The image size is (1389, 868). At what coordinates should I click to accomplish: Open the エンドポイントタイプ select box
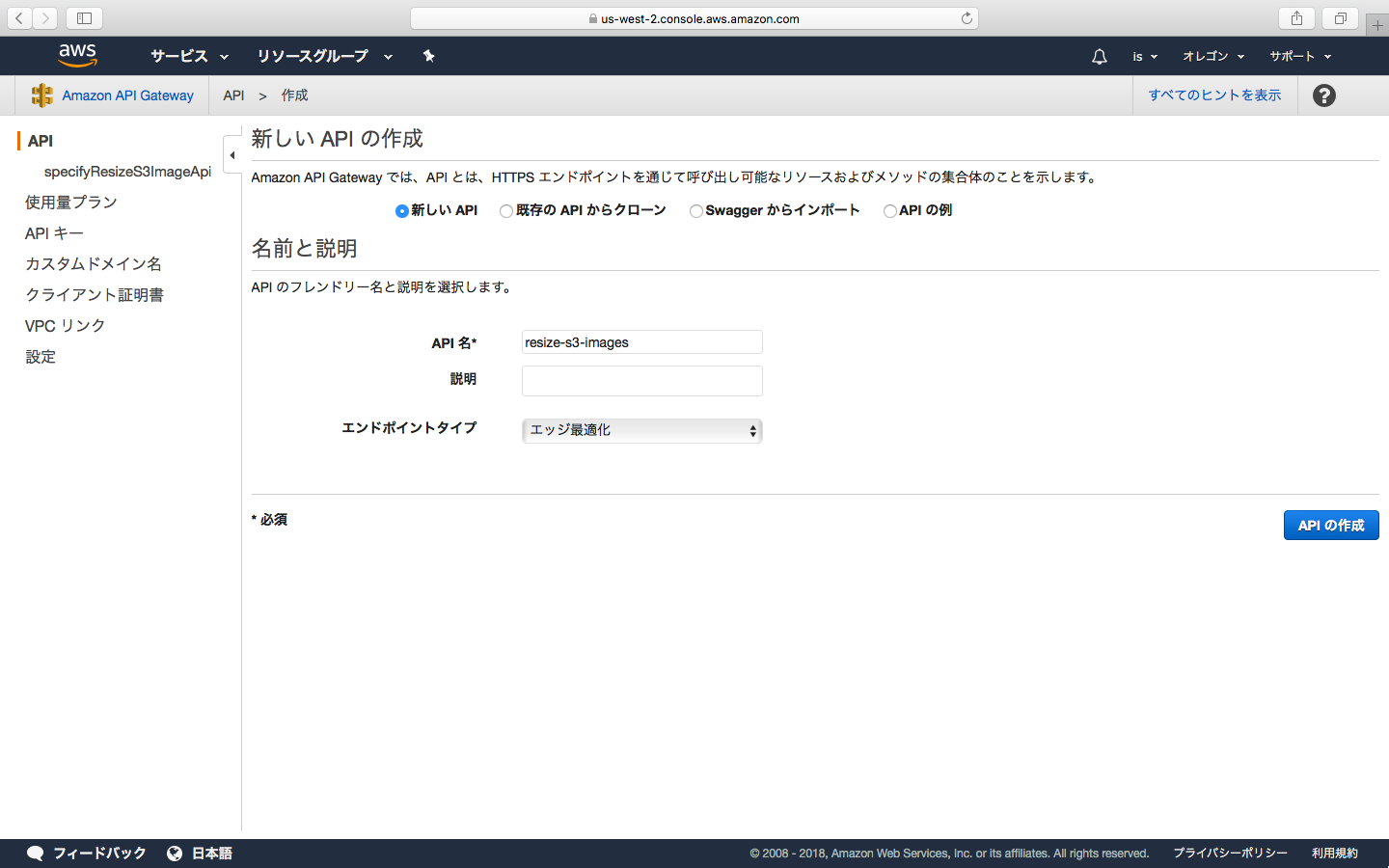642,430
